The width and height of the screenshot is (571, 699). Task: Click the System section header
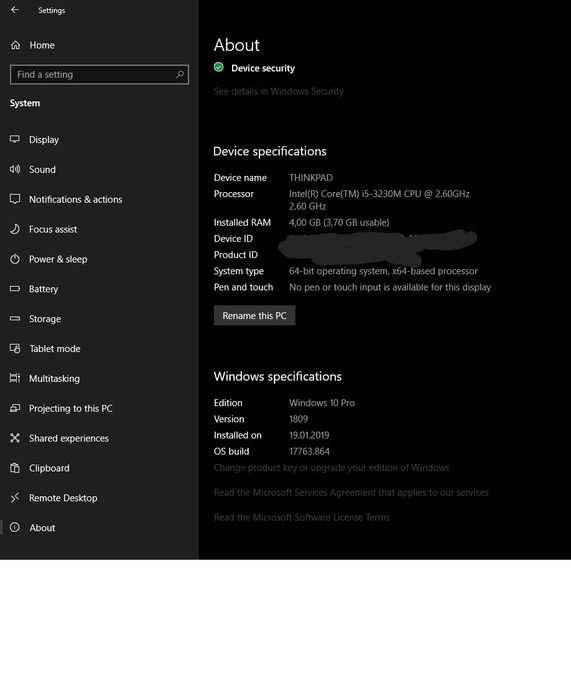pyautogui.click(x=25, y=103)
